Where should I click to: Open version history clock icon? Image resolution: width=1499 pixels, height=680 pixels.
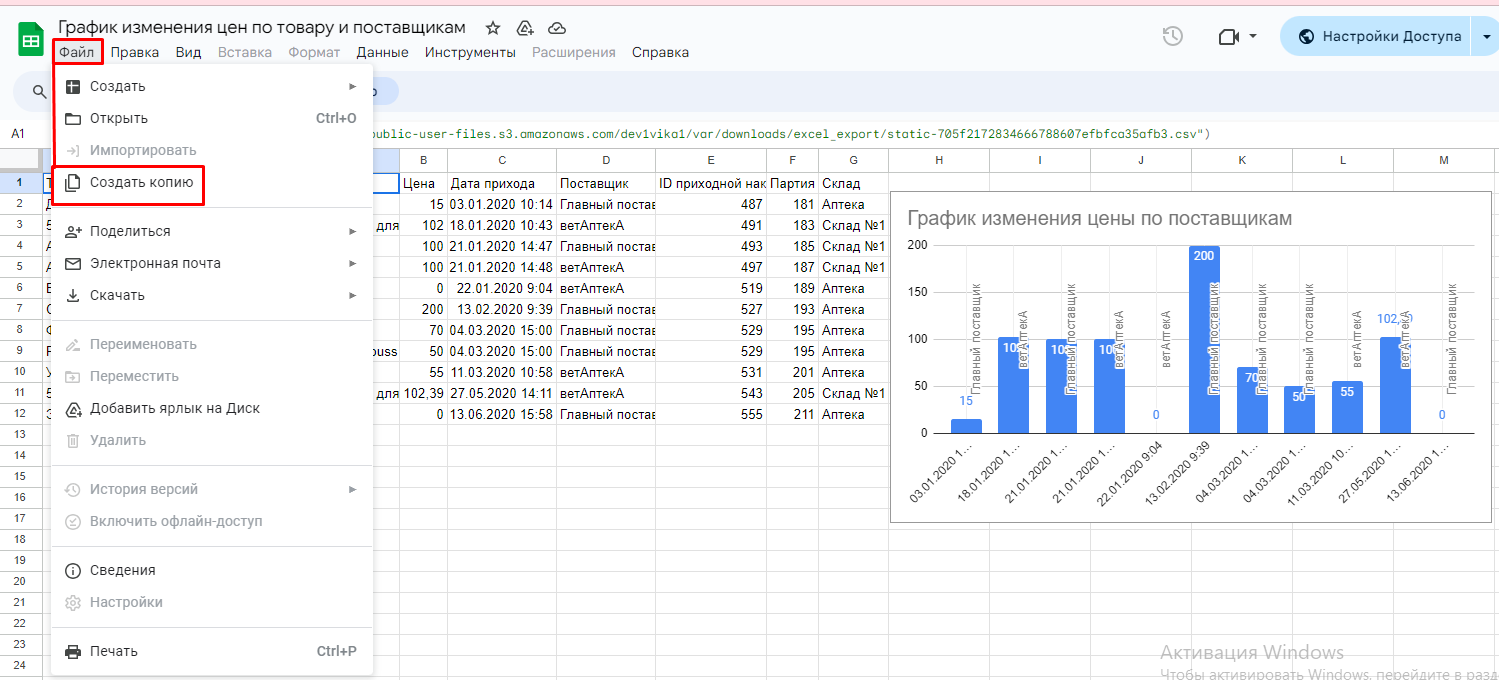coord(1172,36)
